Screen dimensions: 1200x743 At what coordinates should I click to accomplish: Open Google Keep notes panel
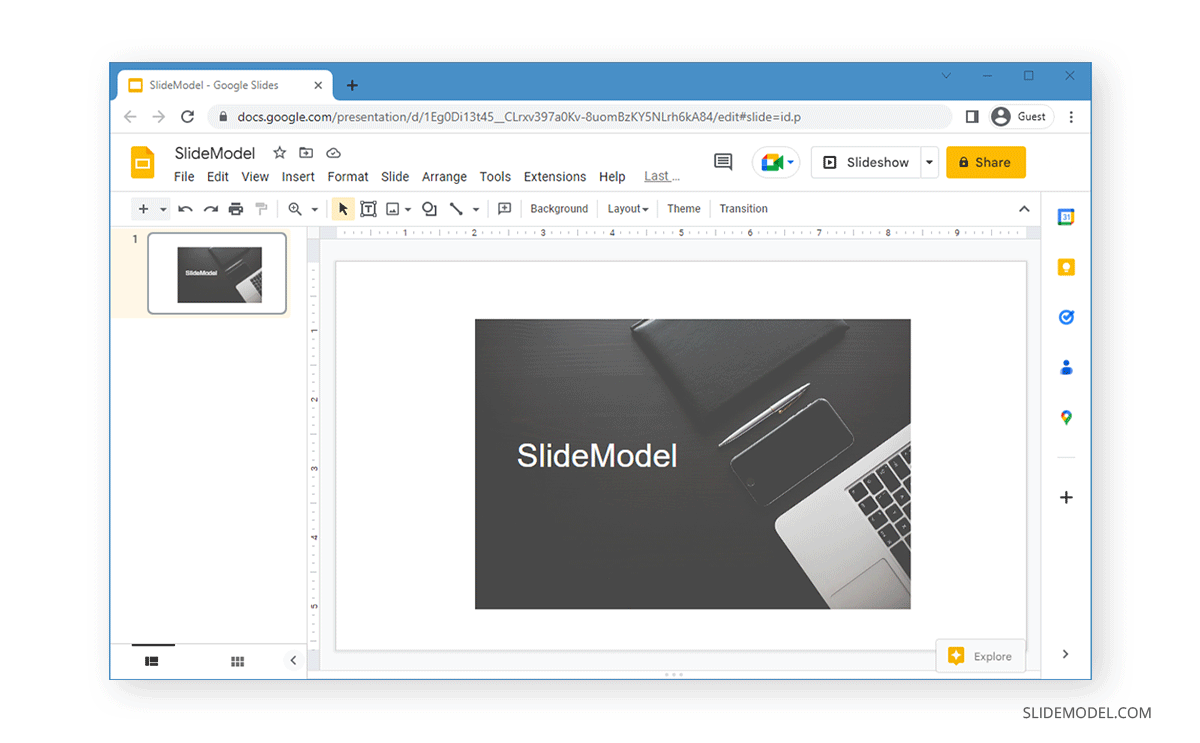[x=1065, y=266]
